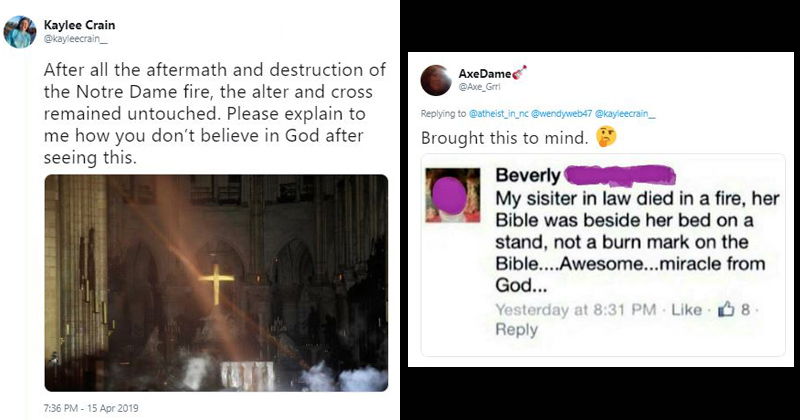Open the 7:36 PM - 15 Apr 2019 timestamp
This screenshot has height=420, width=800.
click(x=91, y=408)
